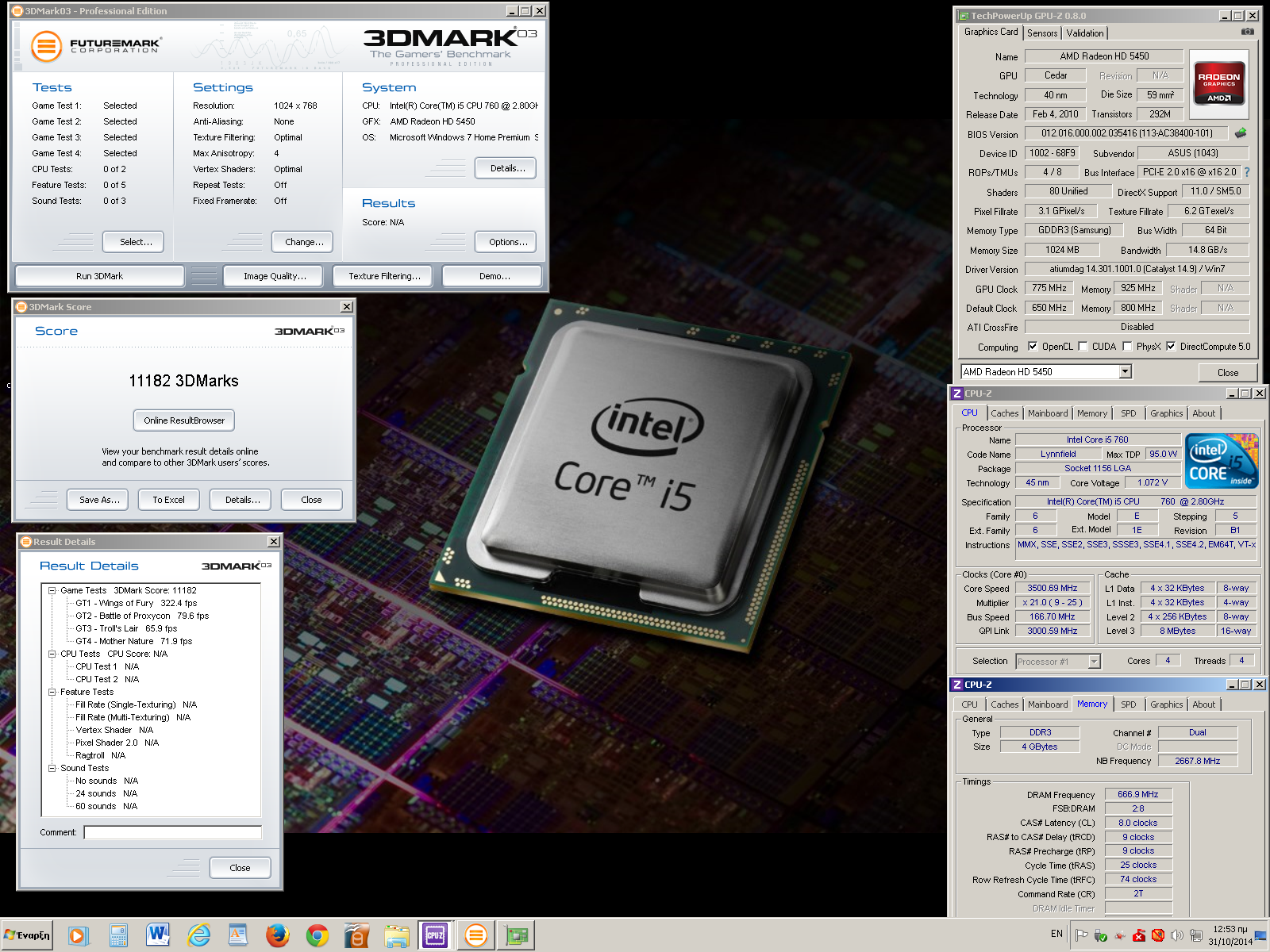Image resolution: width=1270 pixels, height=952 pixels.
Task: Click Details... in 3DMark Score window
Action: [242, 500]
